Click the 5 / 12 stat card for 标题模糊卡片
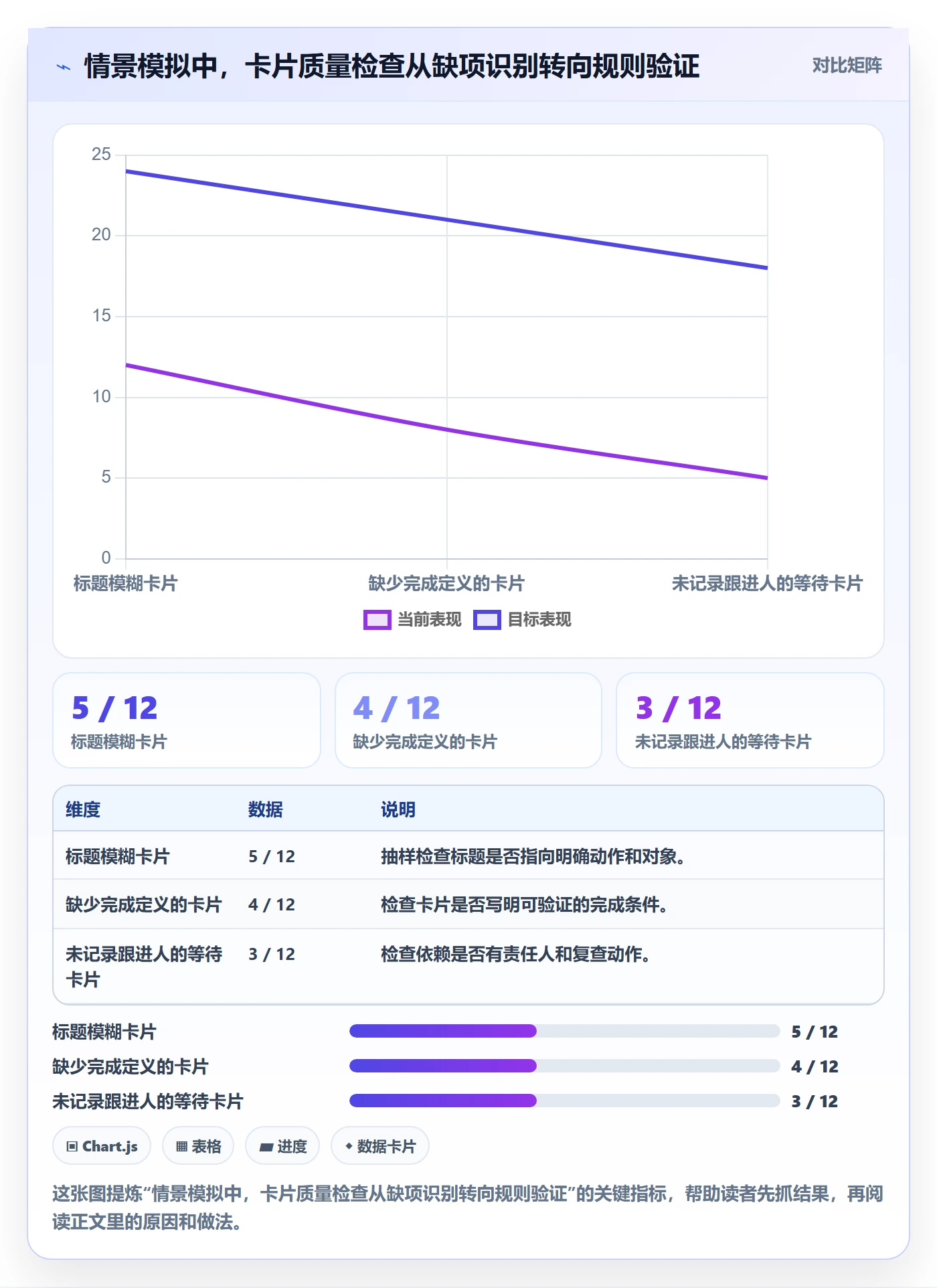The height and width of the screenshot is (1288, 937). coord(187,720)
